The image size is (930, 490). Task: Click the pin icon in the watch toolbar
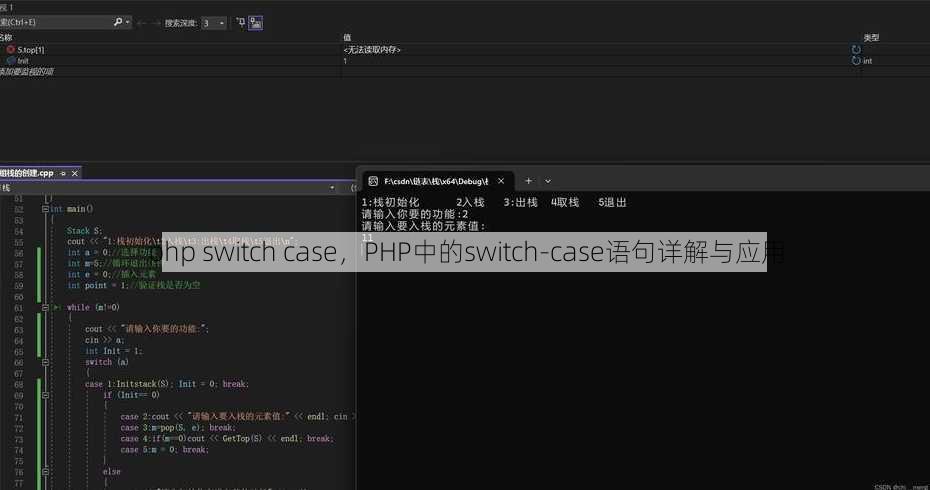[x=240, y=23]
